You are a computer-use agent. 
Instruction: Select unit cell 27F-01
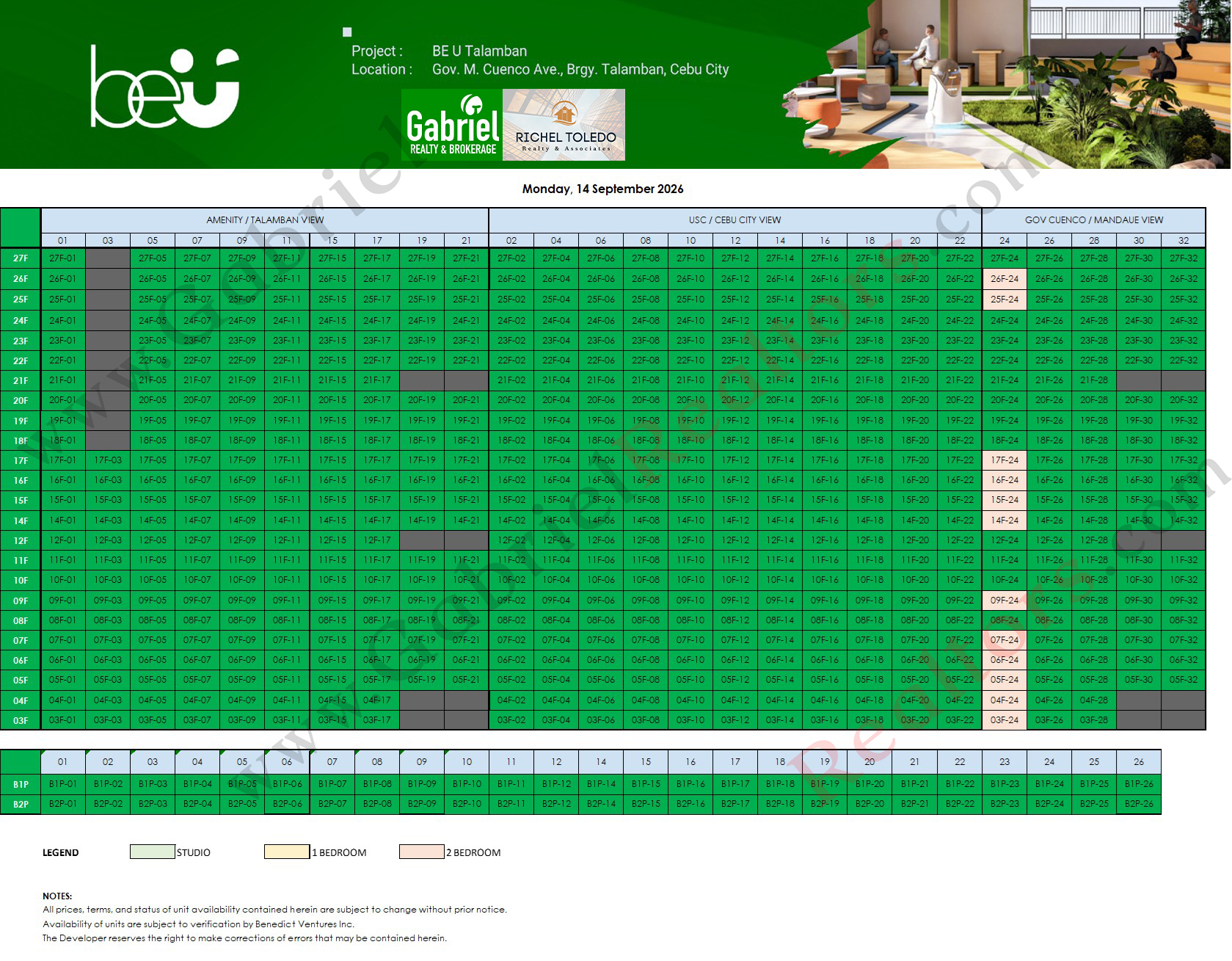click(62, 258)
